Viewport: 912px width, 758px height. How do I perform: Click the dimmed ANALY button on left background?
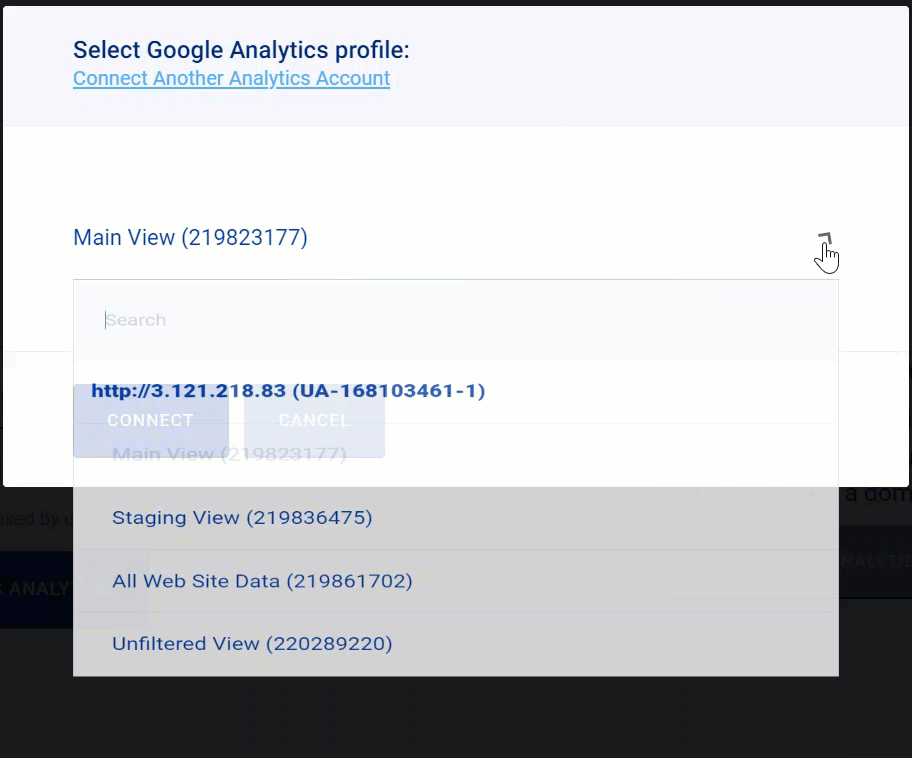pyautogui.click(x=36, y=589)
